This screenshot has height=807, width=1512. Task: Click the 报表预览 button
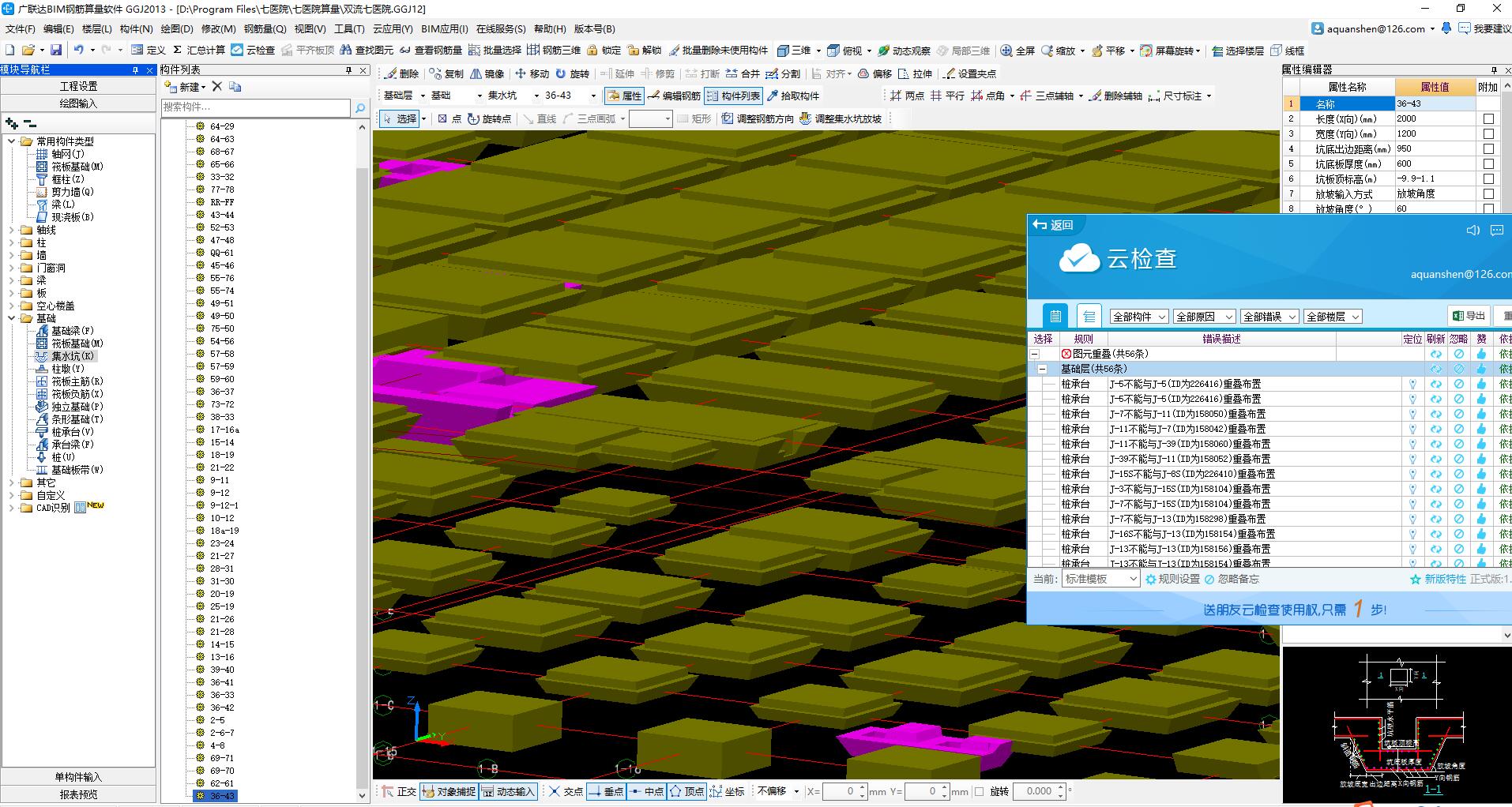pyautogui.click(x=78, y=794)
